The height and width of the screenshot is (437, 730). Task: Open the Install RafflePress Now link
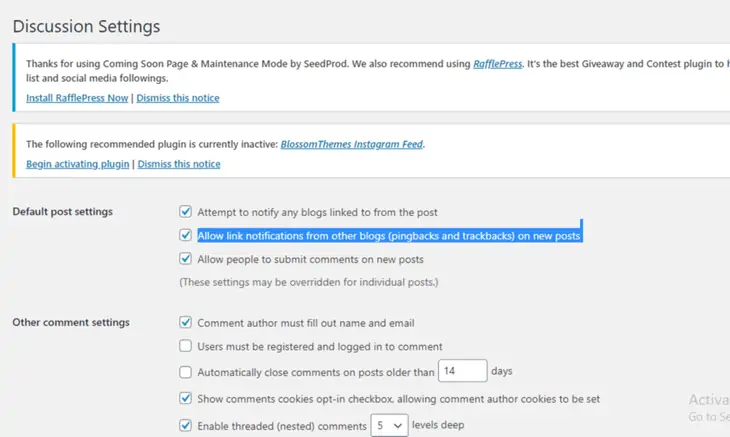tap(77, 98)
